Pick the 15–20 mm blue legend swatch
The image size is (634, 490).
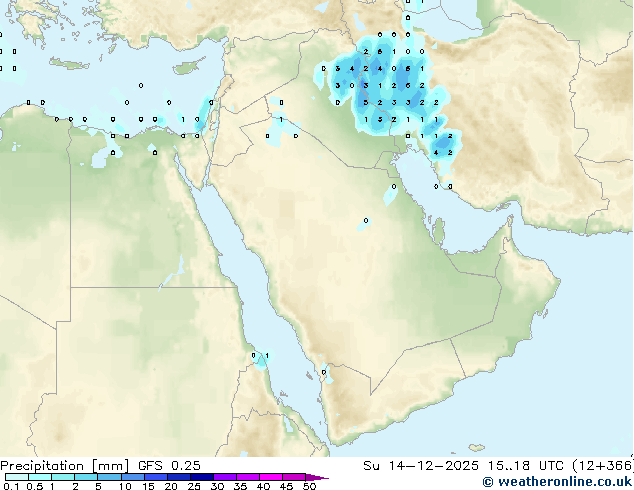pyautogui.click(x=155, y=477)
